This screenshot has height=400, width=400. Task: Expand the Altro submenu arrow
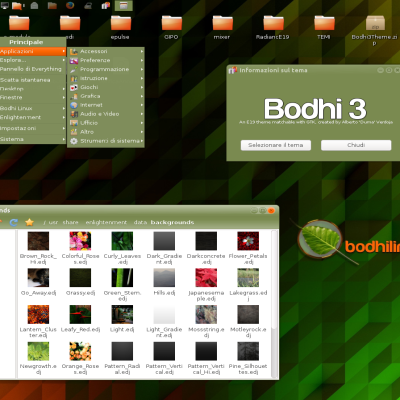(142, 132)
